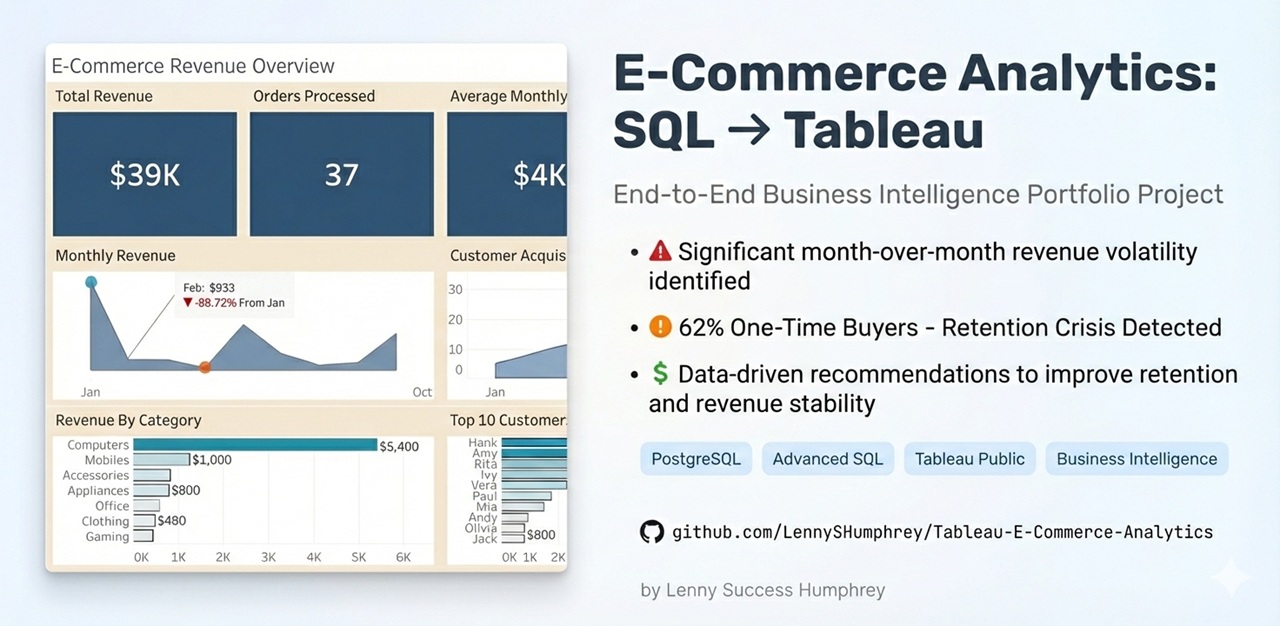This screenshot has width=1280, height=626.
Task: Open the GitHub repository link
Action: click(942, 532)
